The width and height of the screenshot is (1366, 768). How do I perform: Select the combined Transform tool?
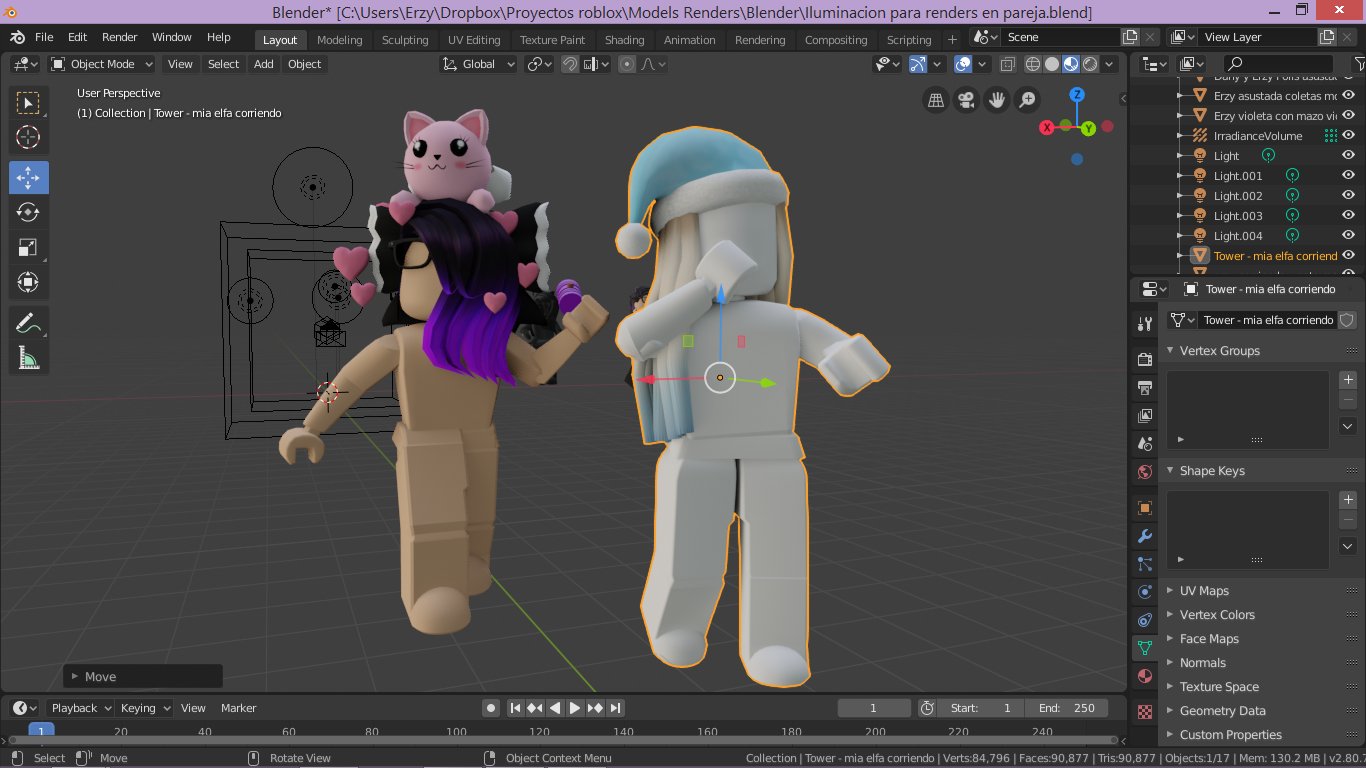pos(28,282)
